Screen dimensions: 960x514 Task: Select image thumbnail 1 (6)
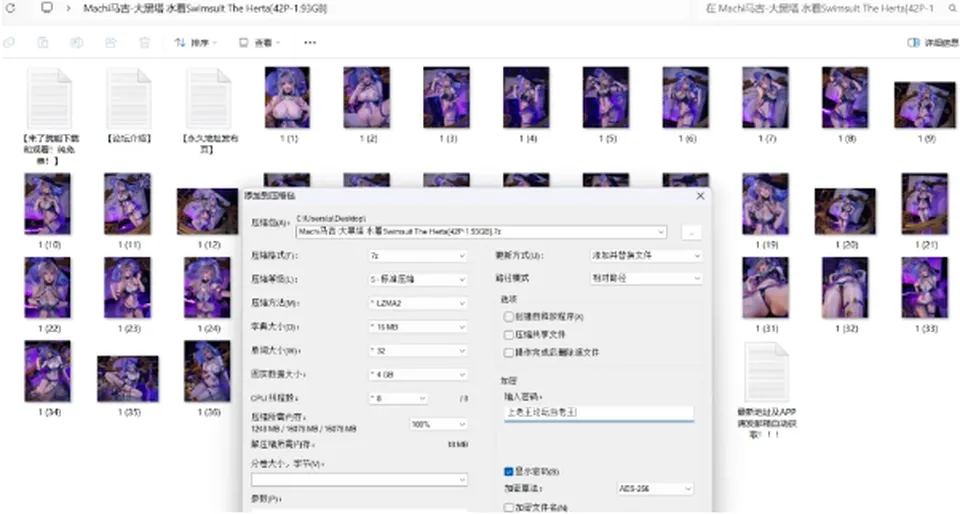pyautogui.click(x=686, y=98)
